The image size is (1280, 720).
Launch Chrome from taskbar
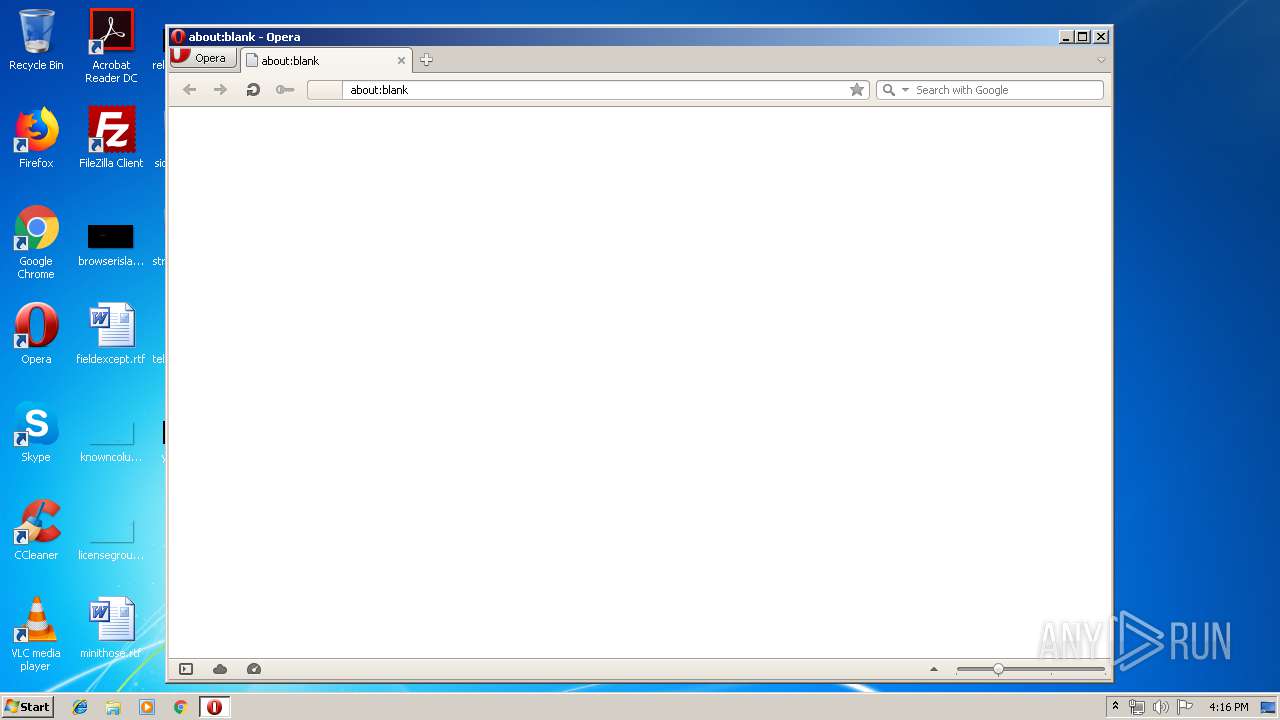click(180, 707)
